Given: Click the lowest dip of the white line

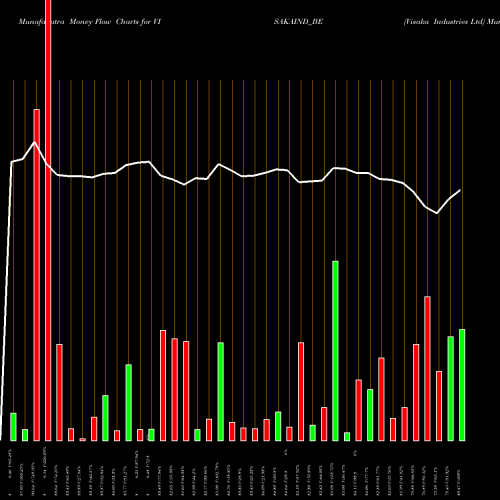Looking at the screenshot, I should (x=437, y=213).
